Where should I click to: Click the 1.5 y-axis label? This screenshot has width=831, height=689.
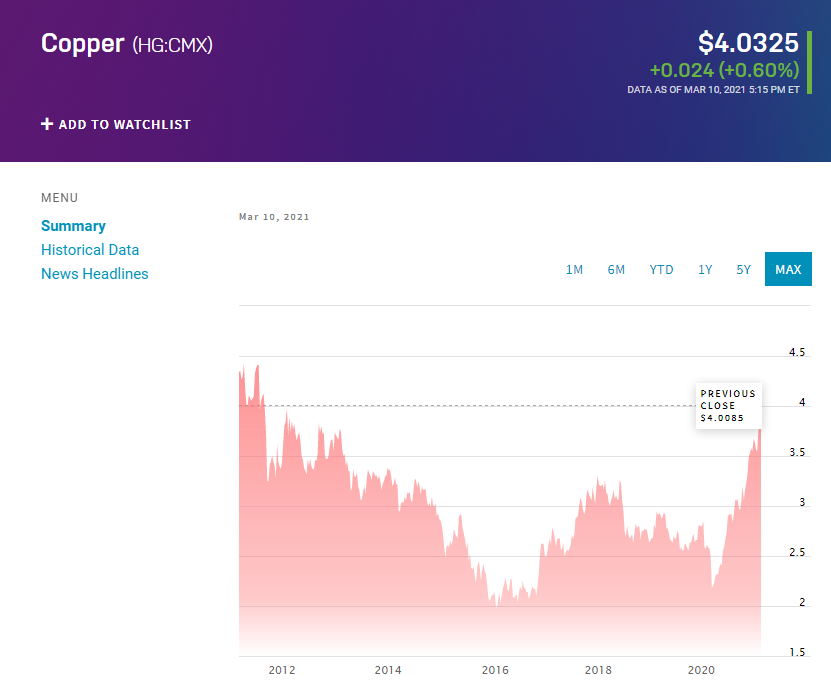pyautogui.click(x=797, y=652)
